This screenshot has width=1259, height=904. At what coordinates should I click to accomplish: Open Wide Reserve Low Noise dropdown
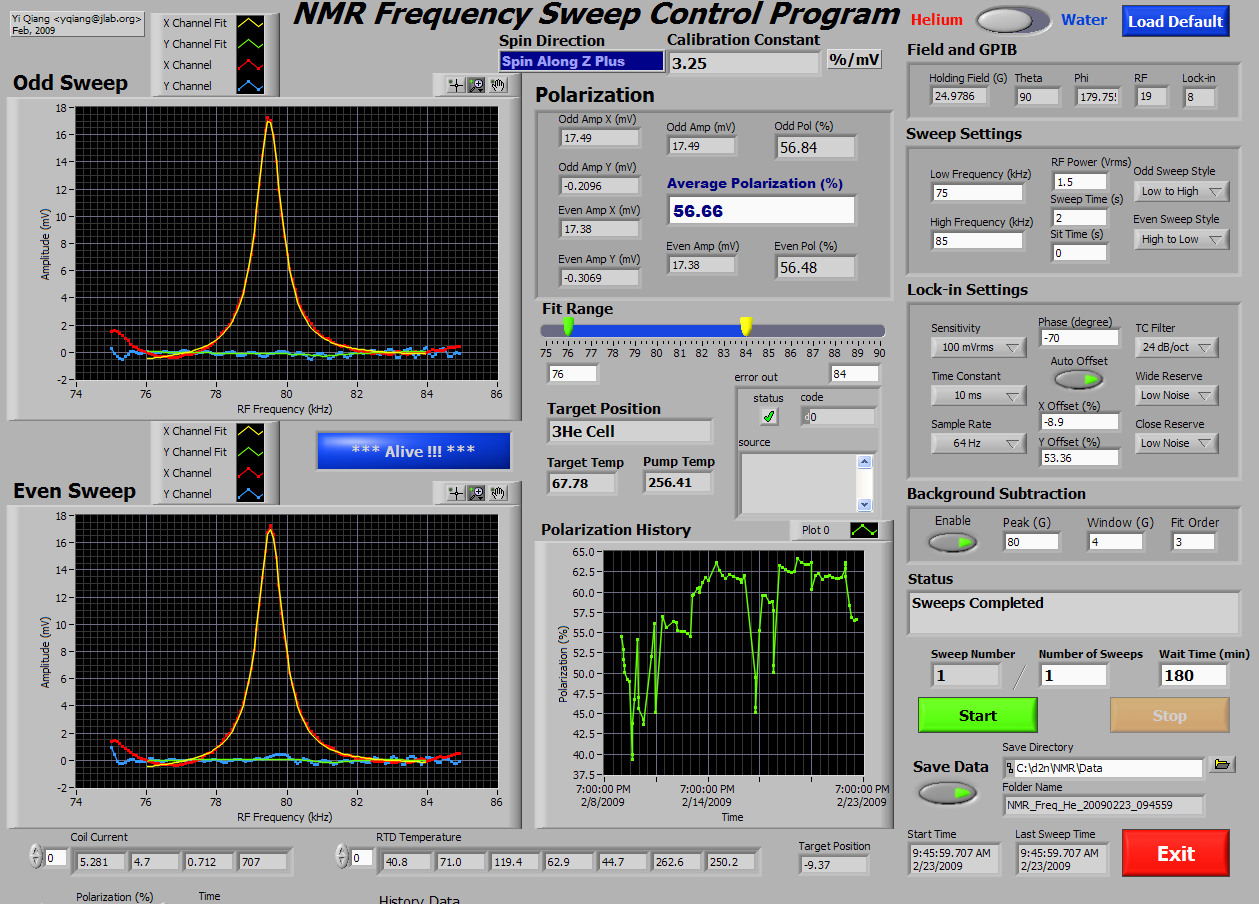1177,395
